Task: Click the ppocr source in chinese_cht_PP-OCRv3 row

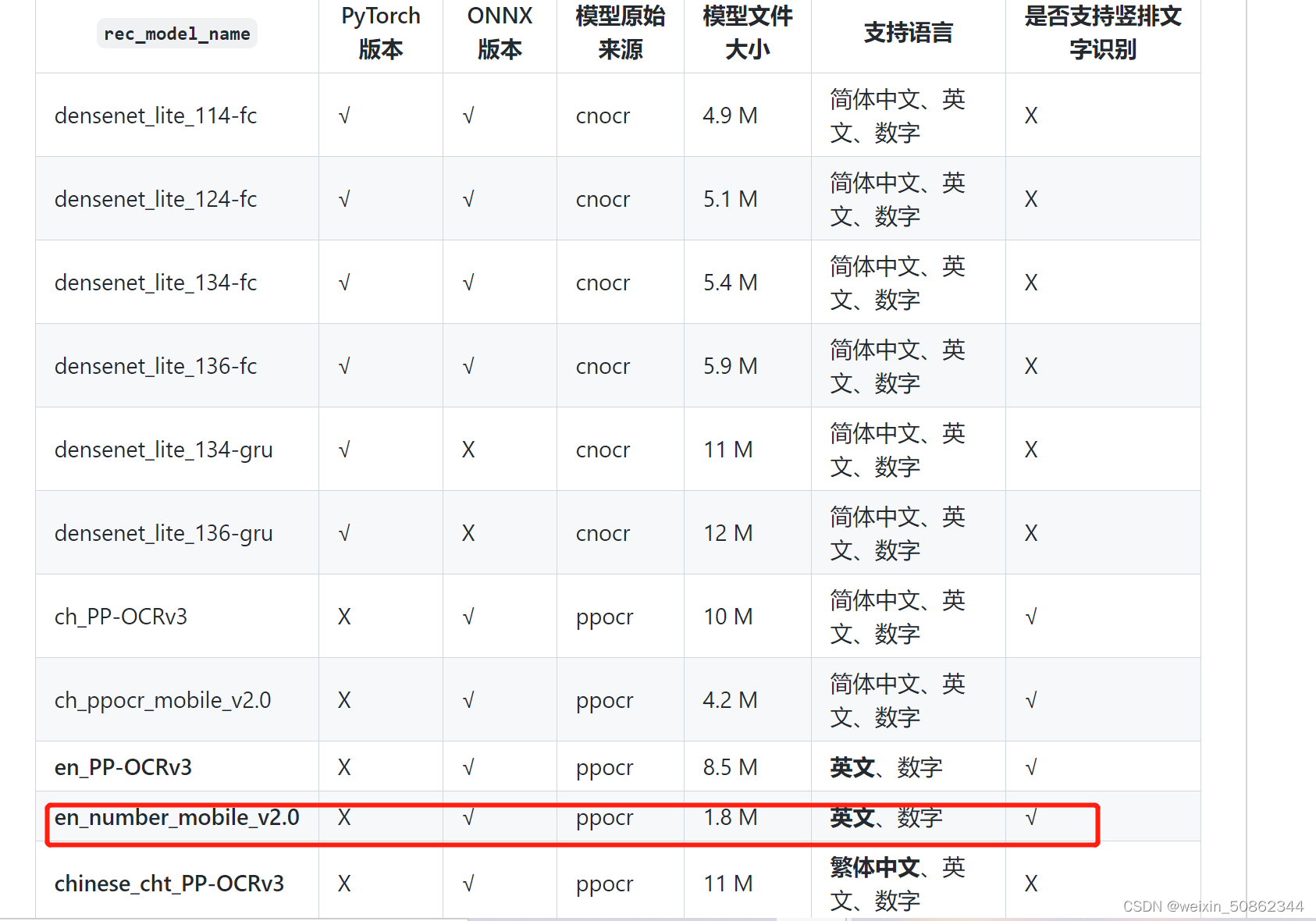Action: [x=605, y=884]
